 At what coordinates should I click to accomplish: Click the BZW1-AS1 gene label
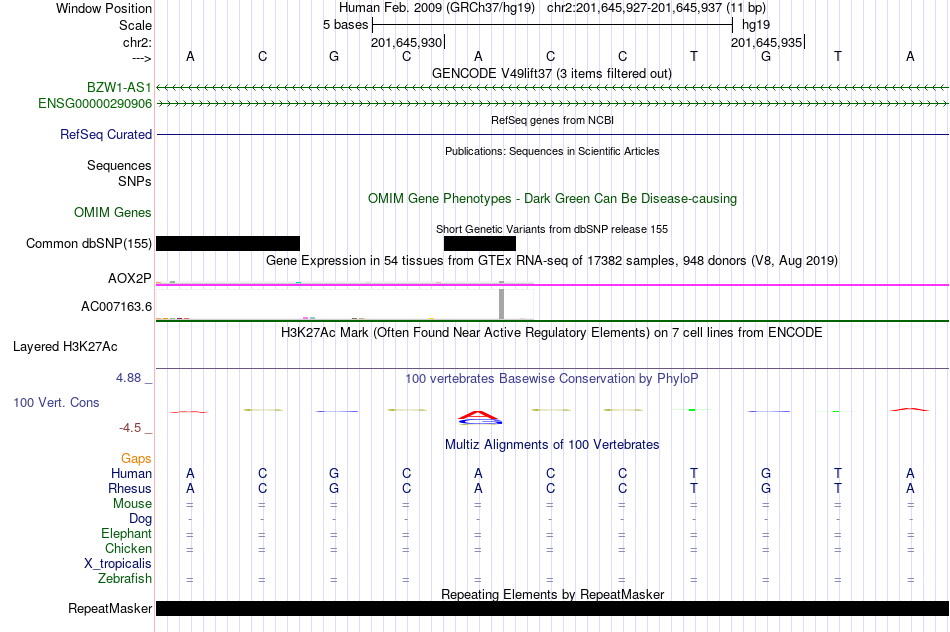[x=119, y=87]
